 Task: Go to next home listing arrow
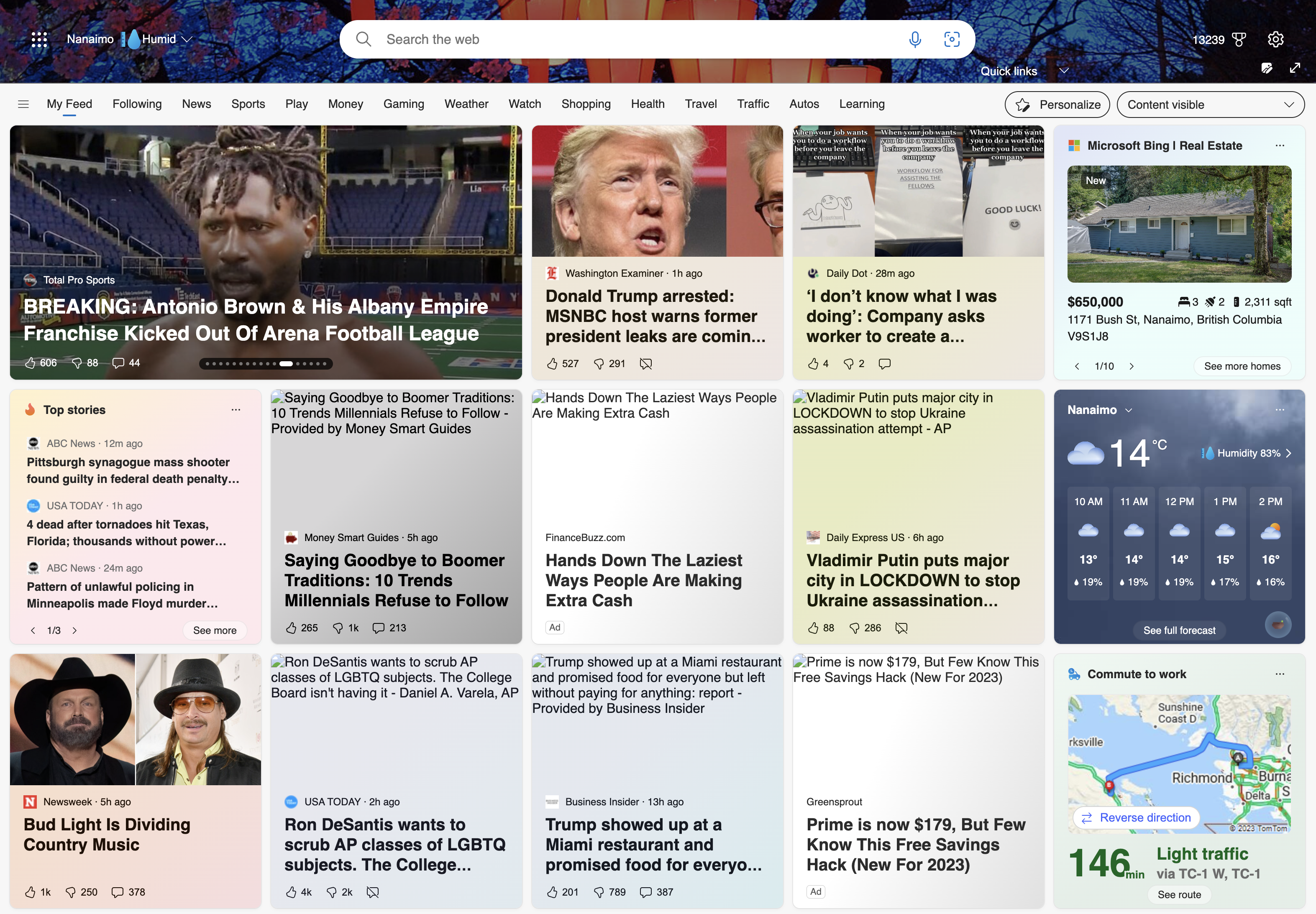coord(1132,366)
